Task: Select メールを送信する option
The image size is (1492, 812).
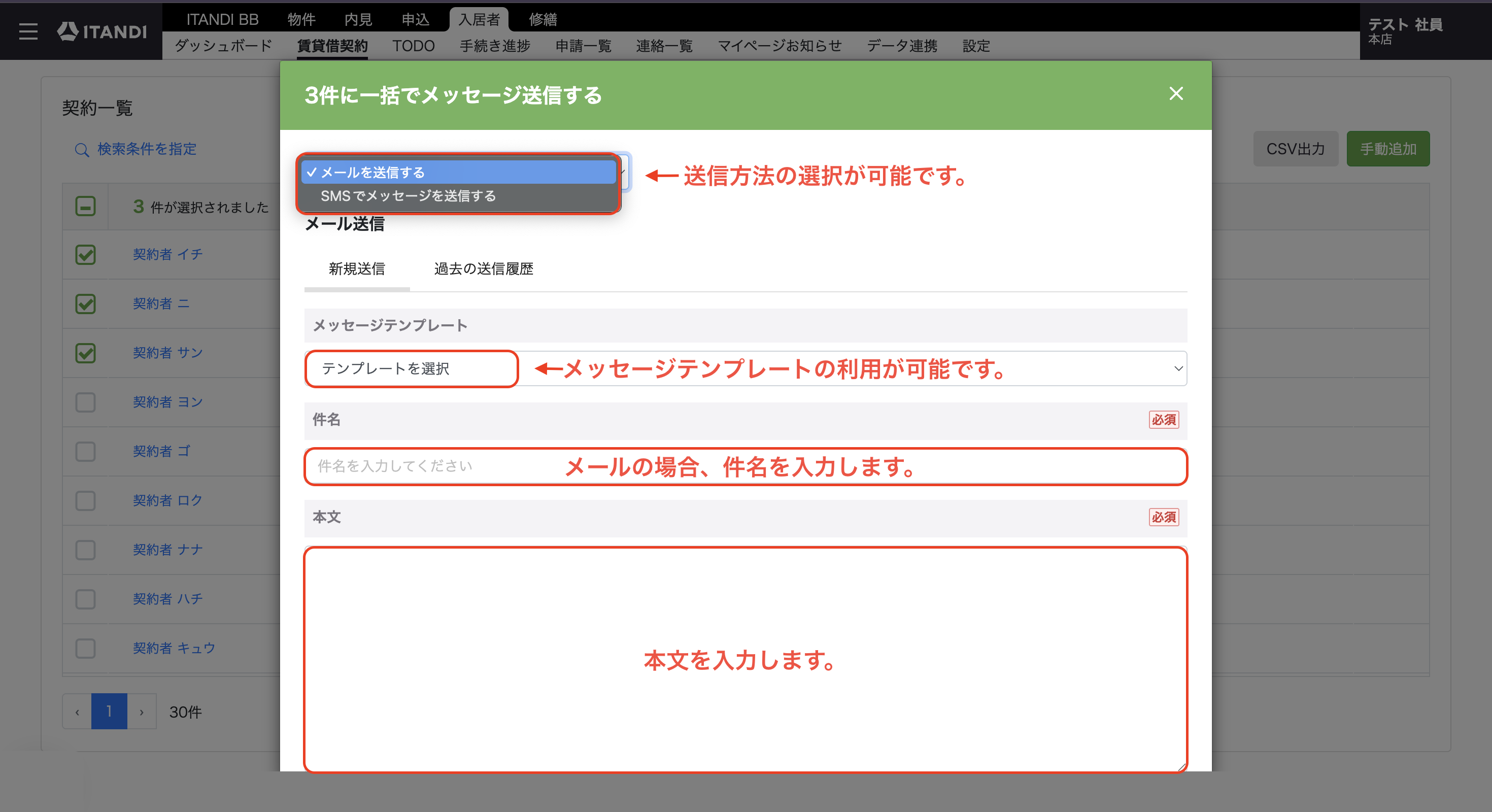Action: click(x=458, y=172)
